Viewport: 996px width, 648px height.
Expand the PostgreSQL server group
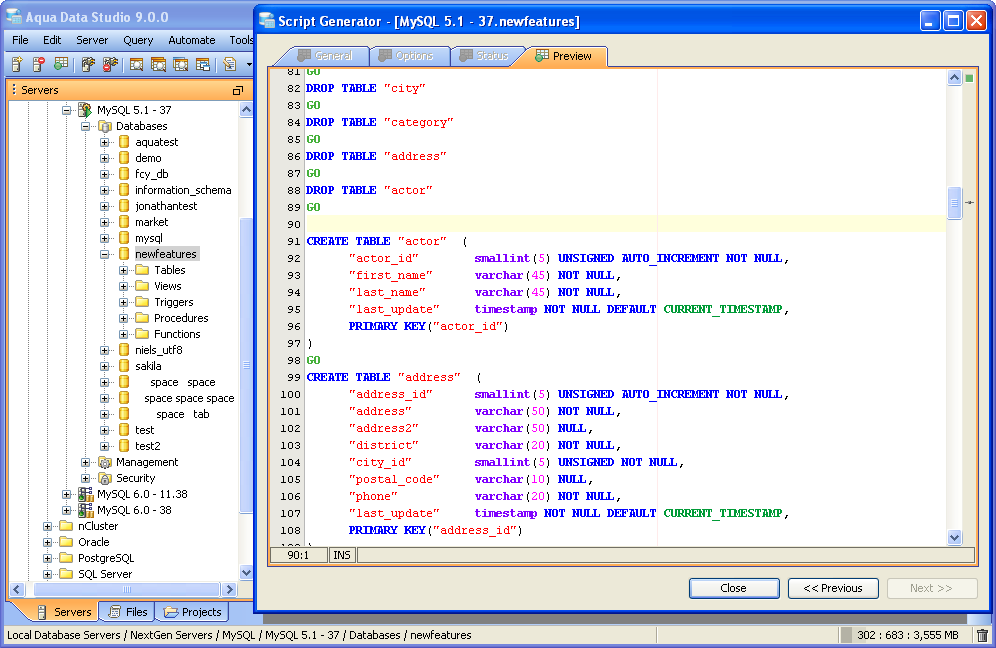click(48, 558)
